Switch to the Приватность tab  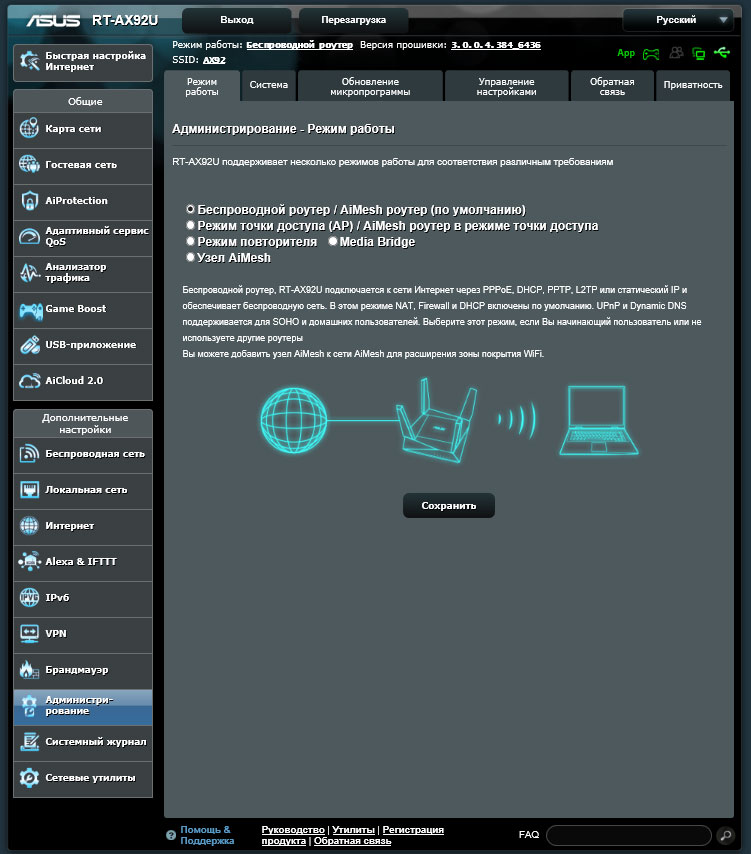coord(693,86)
